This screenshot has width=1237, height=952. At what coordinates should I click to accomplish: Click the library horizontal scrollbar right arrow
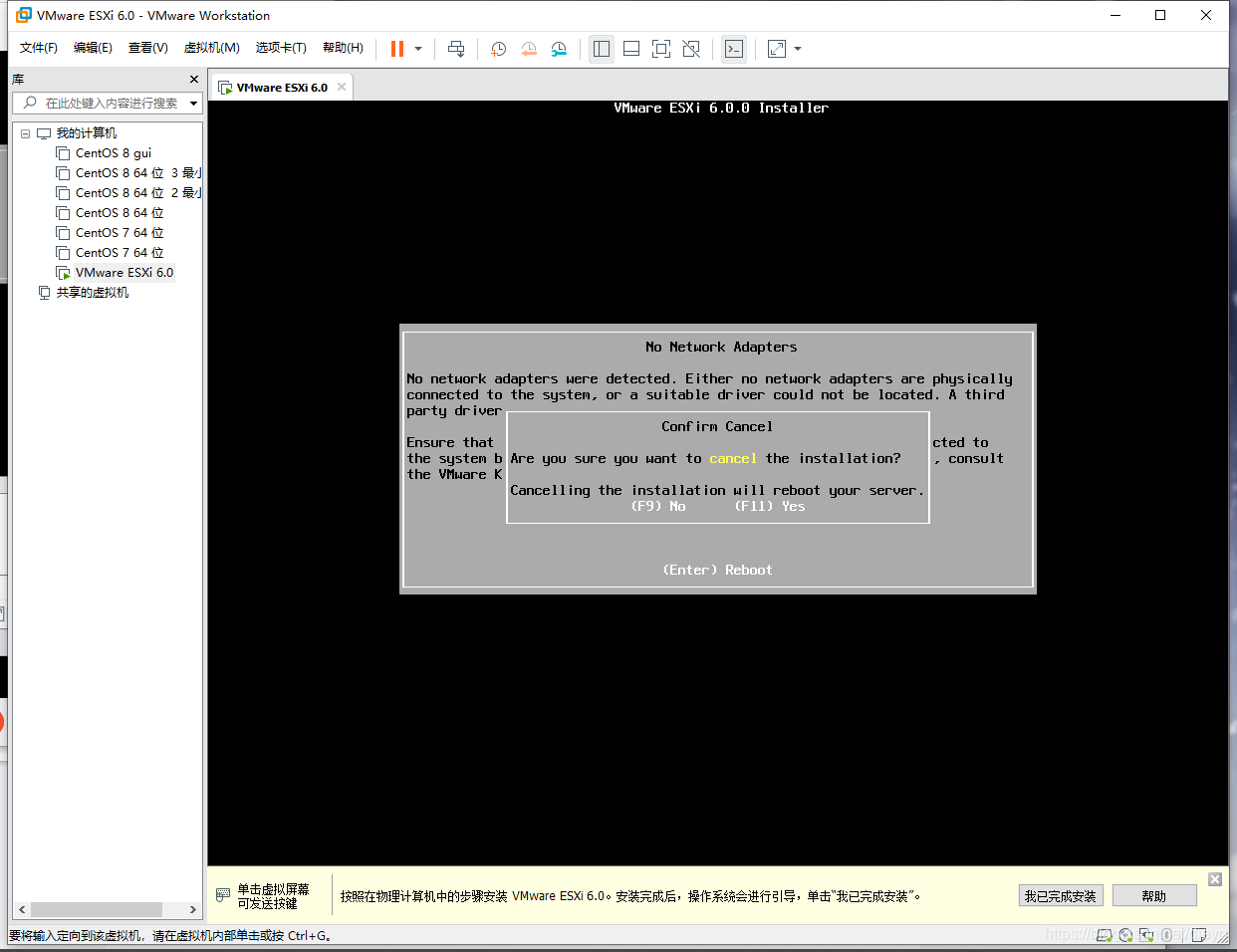pos(193,909)
